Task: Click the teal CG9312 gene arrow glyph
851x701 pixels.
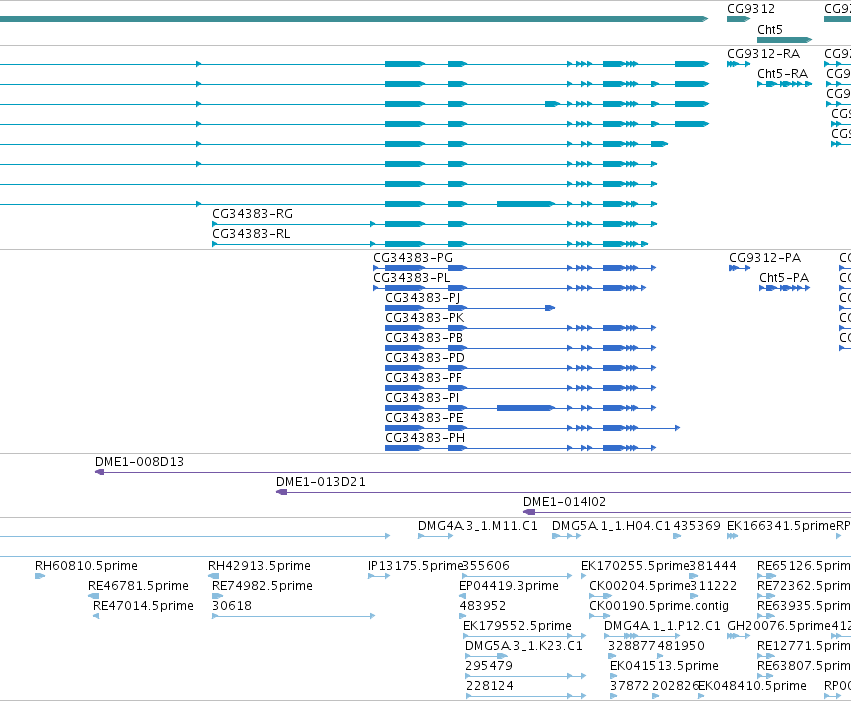Action: [x=738, y=19]
